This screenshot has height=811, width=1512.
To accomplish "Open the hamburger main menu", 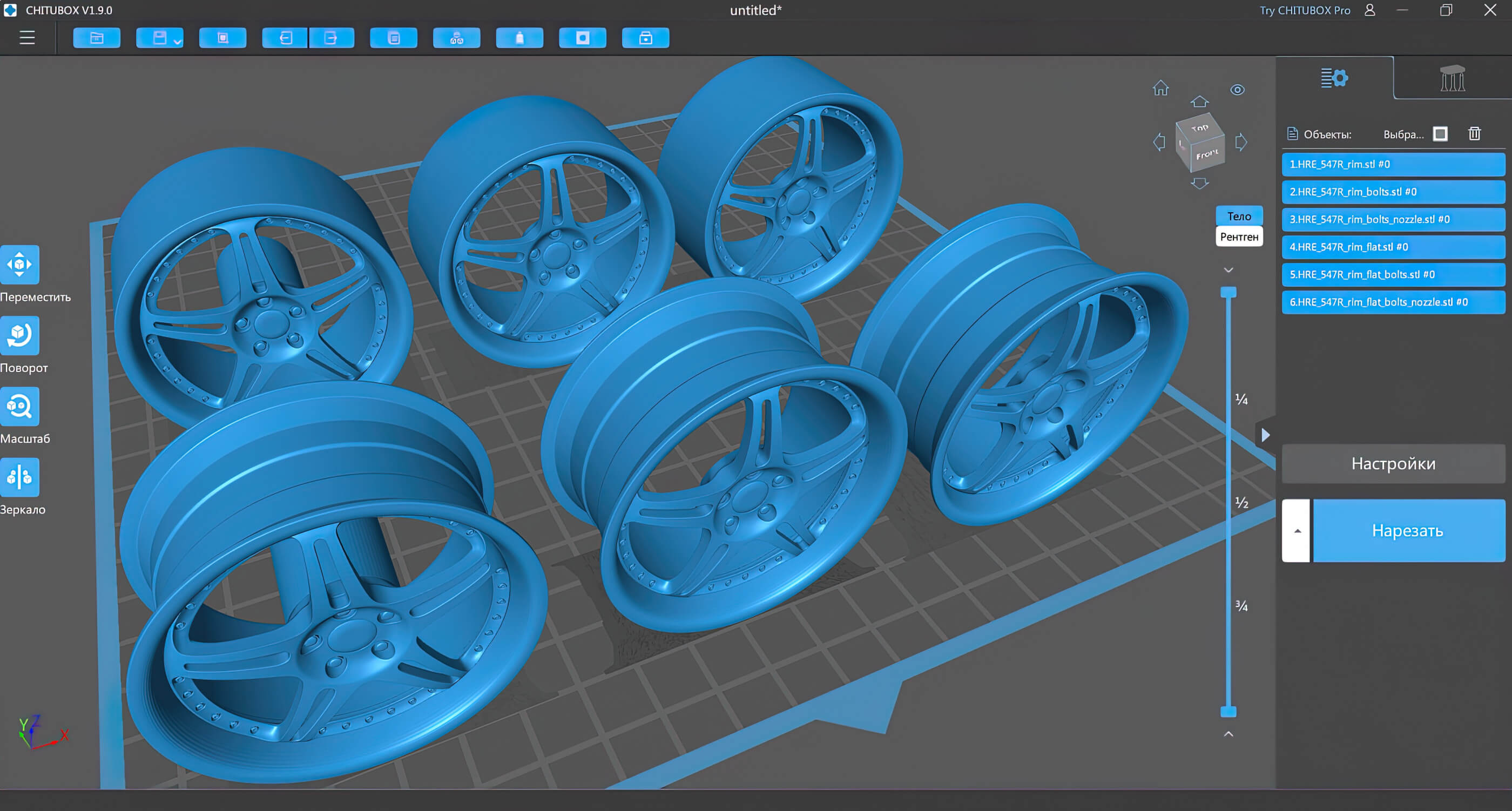I will (27, 38).
